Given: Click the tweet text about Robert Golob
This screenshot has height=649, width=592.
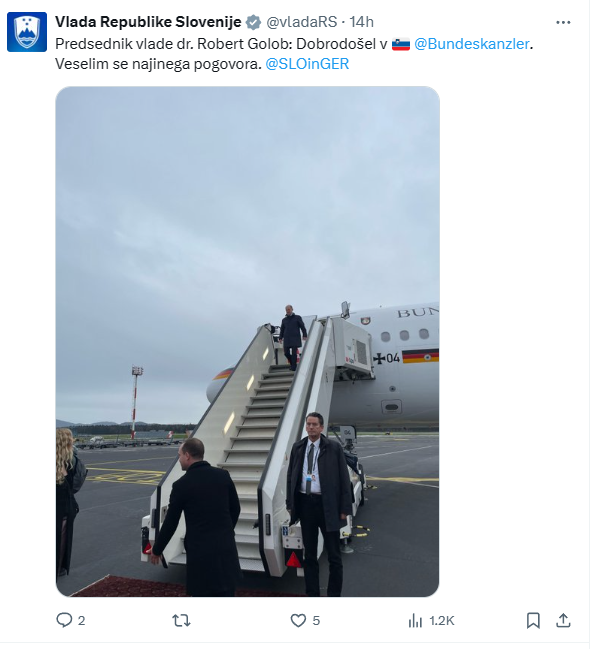Looking at the screenshot, I should (x=294, y=54).
